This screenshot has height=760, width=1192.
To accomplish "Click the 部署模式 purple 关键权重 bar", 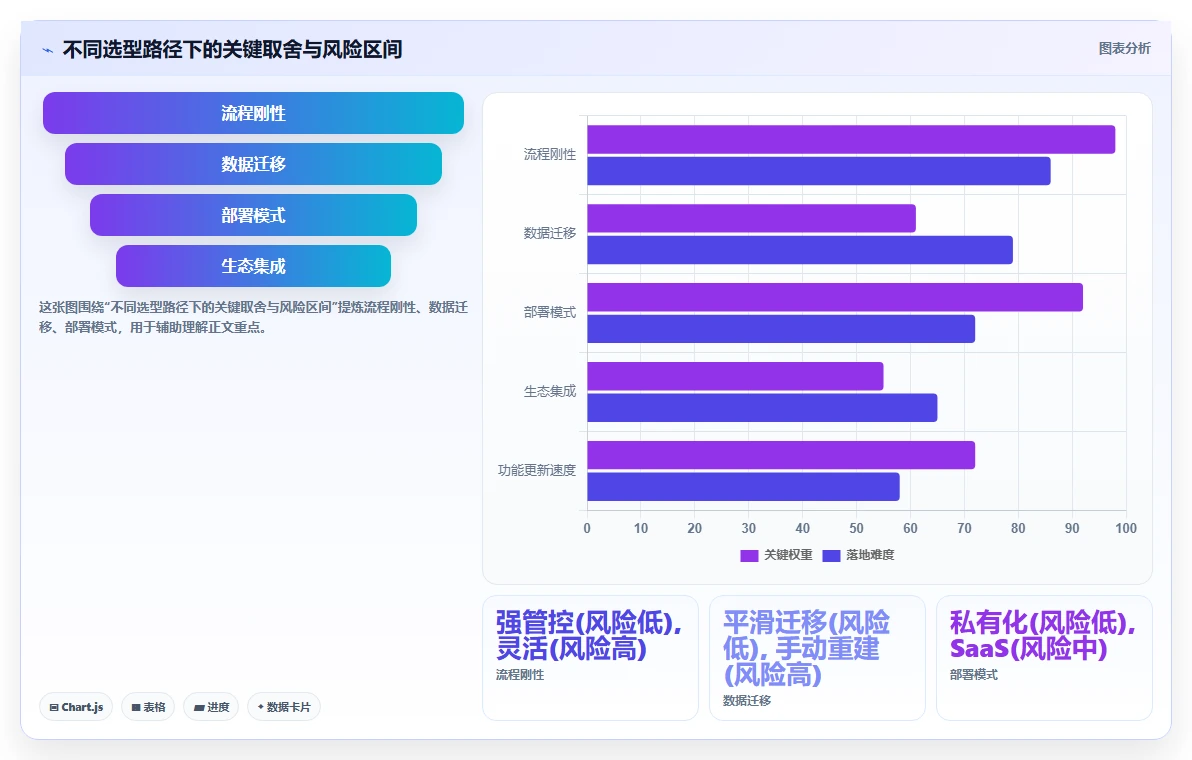I will (835, 297).
